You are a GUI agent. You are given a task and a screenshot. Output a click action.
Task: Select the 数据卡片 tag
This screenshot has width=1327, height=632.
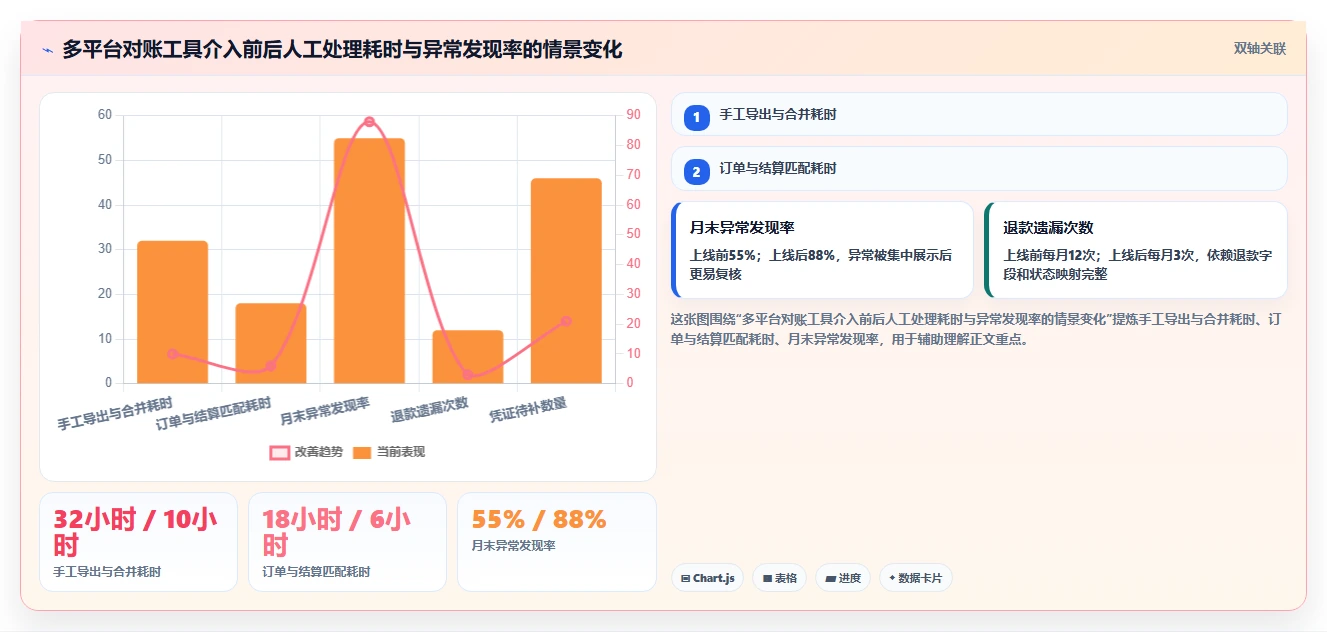915,578
